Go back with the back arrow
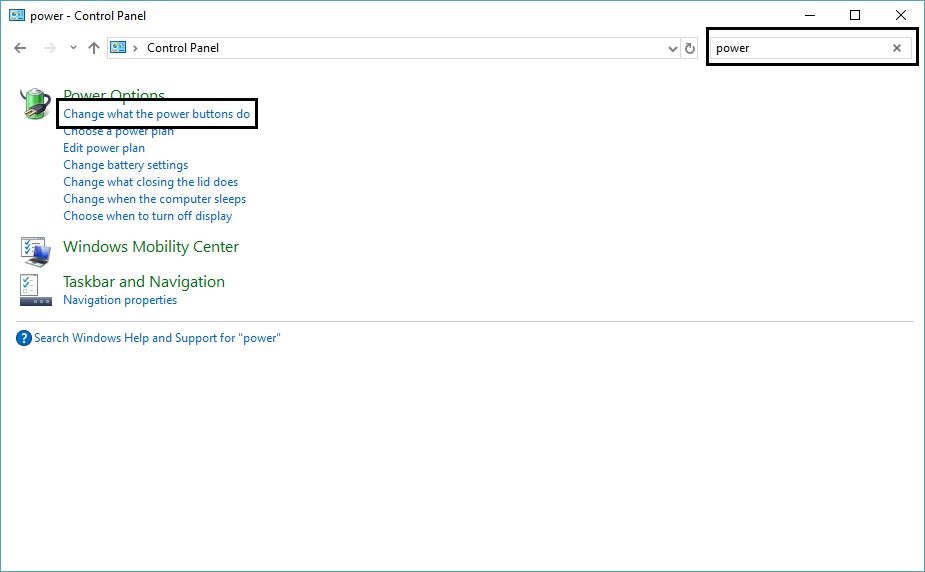The width and height of the screenshot is (925, 572). coord(20,48)
